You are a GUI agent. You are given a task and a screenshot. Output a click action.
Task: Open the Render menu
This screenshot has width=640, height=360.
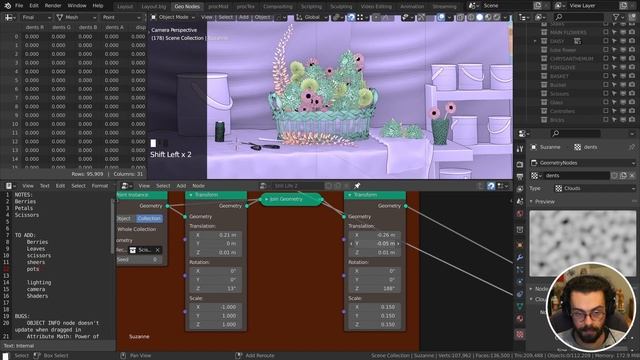[x=53, y=6]
